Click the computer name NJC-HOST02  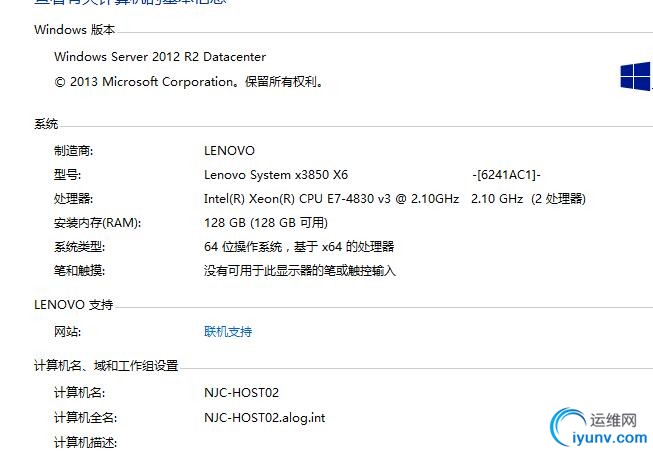click(241, 392)
